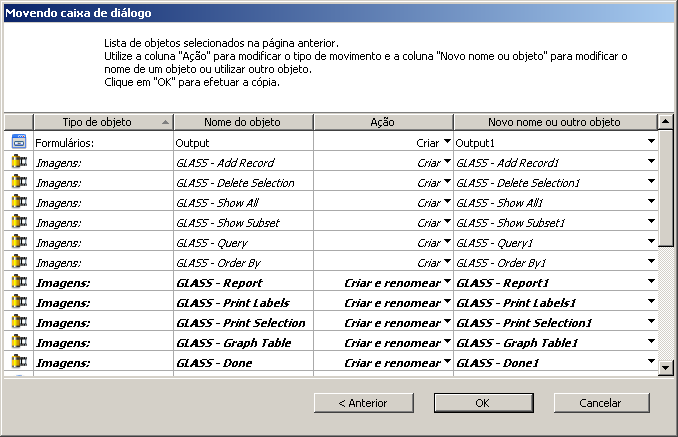The width and height of the screenshot is (678, 437).
Task: Click image icon for GLASS - Add Record
Action: click(x=17, y=162)
